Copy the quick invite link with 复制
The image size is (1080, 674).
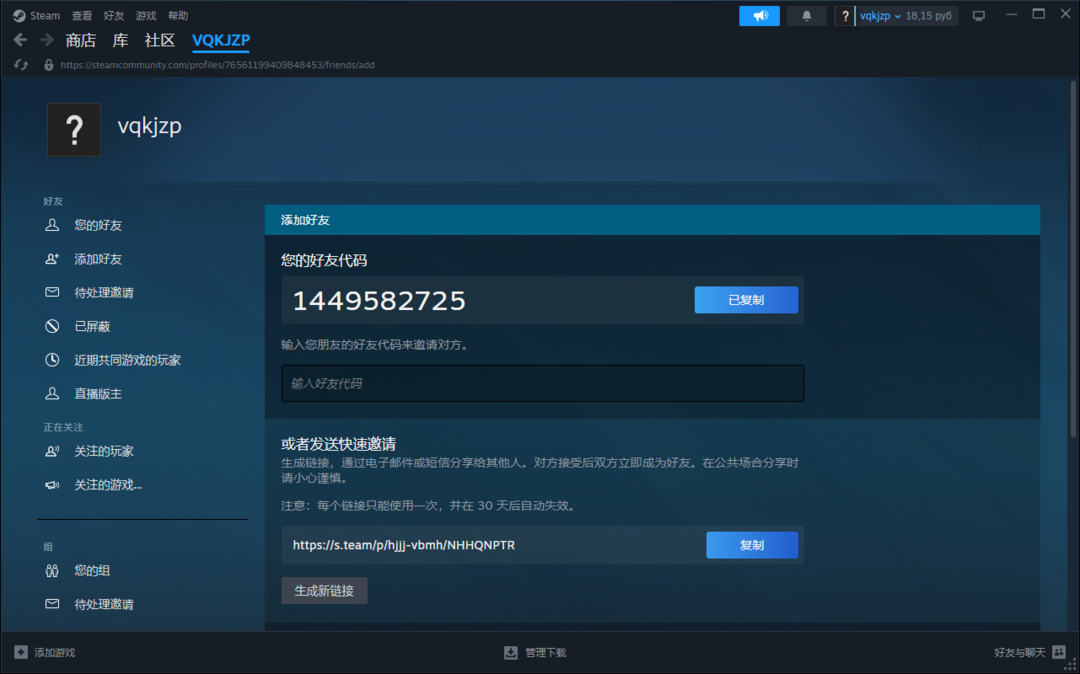point(752,545)
